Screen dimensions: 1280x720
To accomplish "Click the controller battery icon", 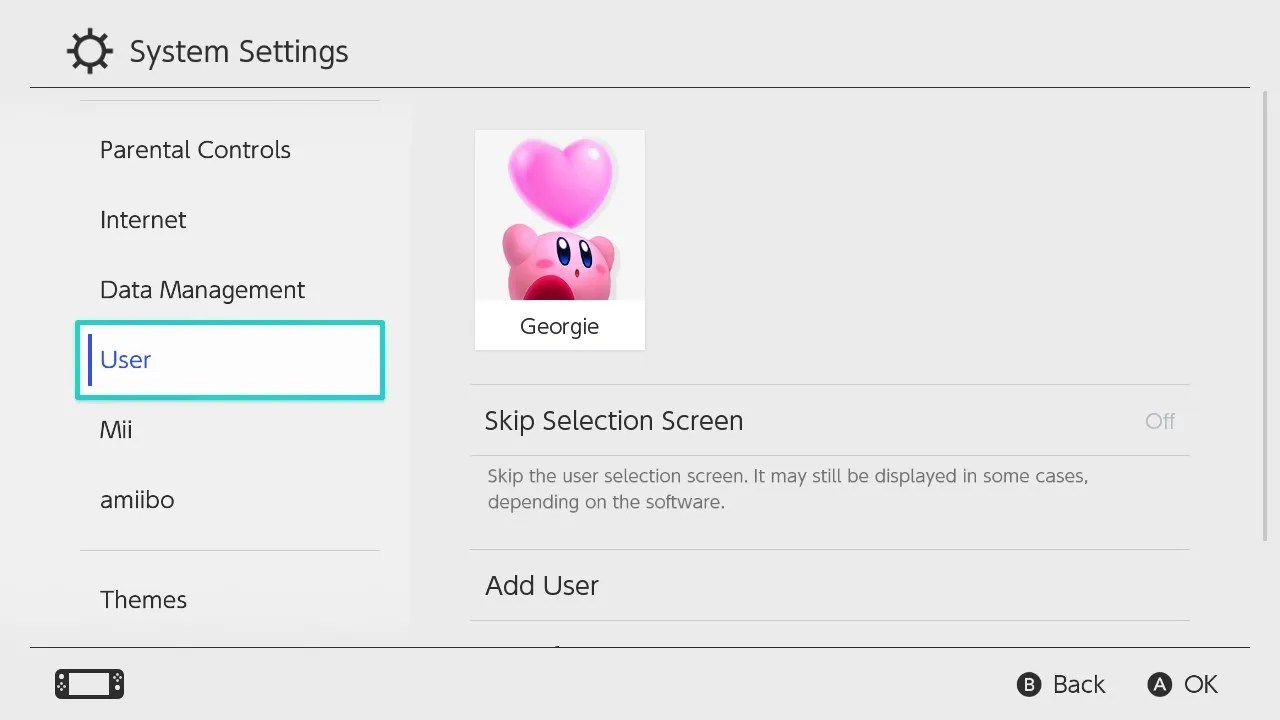I will [x=88, y=684].
